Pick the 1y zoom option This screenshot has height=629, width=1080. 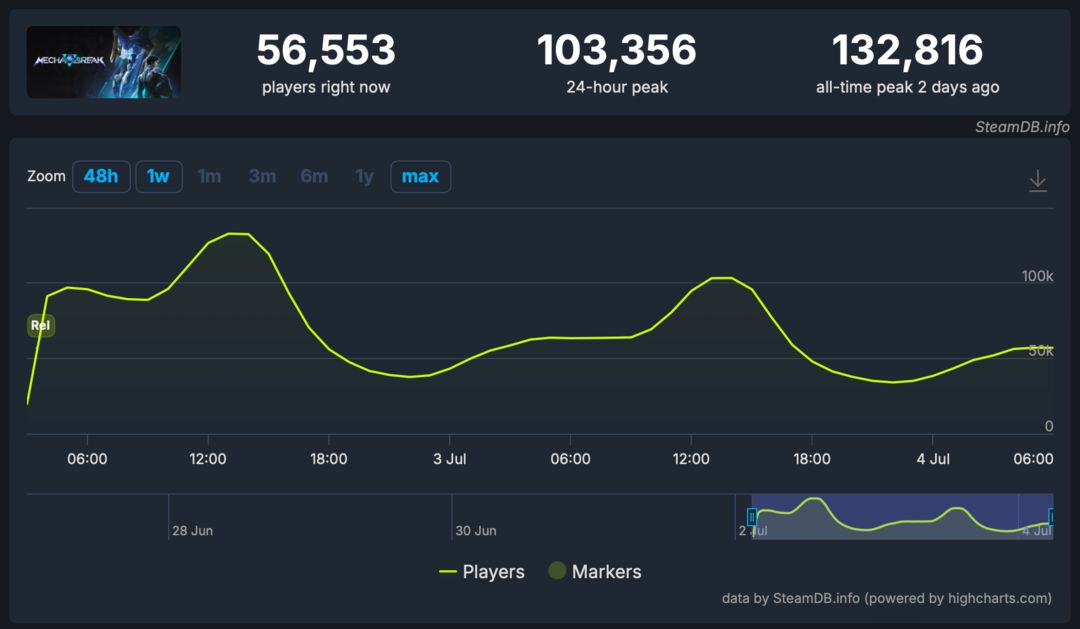[364, 176]
